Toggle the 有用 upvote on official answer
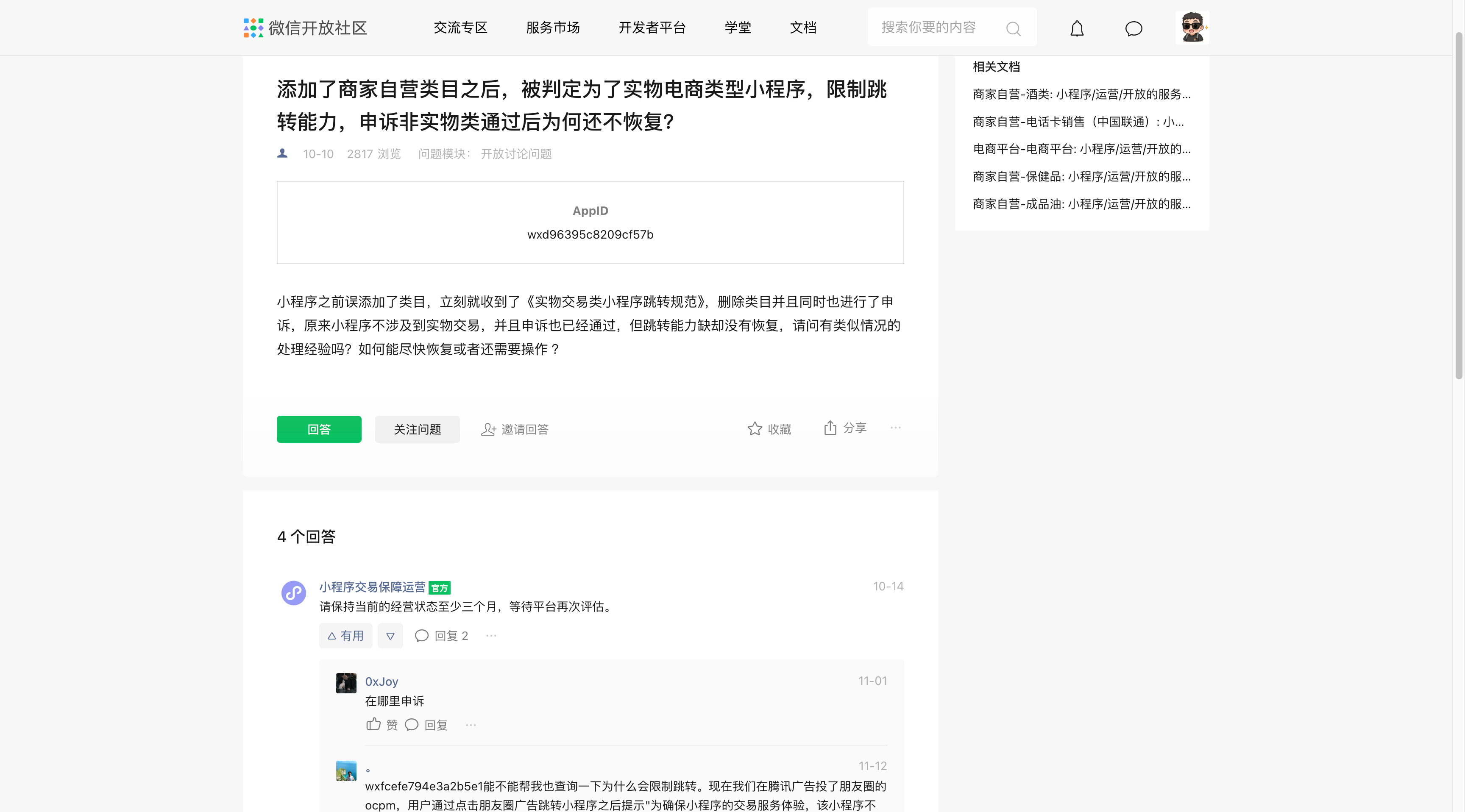Image resolution: width=1465 pixels, height=812 pixels. click(345, 635)
